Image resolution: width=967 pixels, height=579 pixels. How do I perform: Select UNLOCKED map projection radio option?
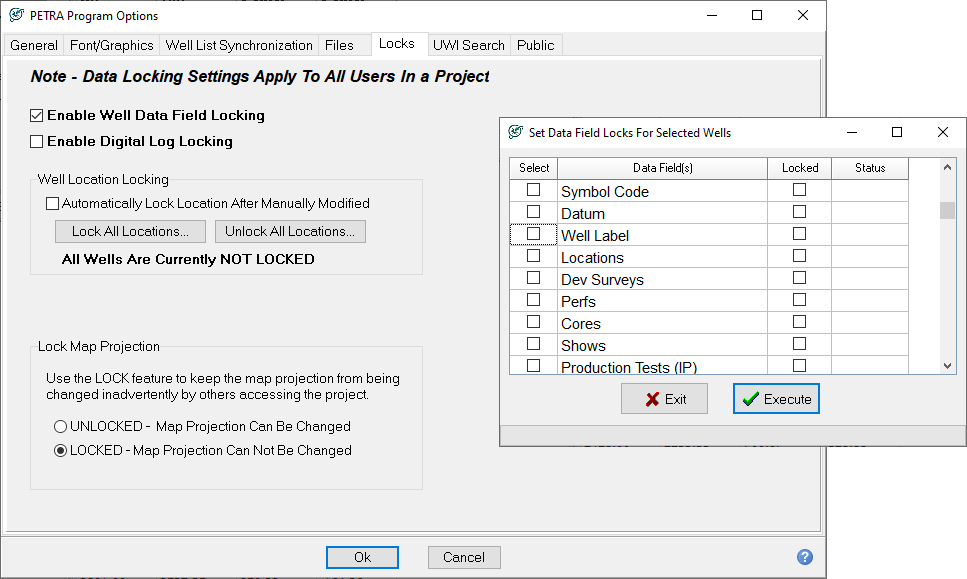61,427
